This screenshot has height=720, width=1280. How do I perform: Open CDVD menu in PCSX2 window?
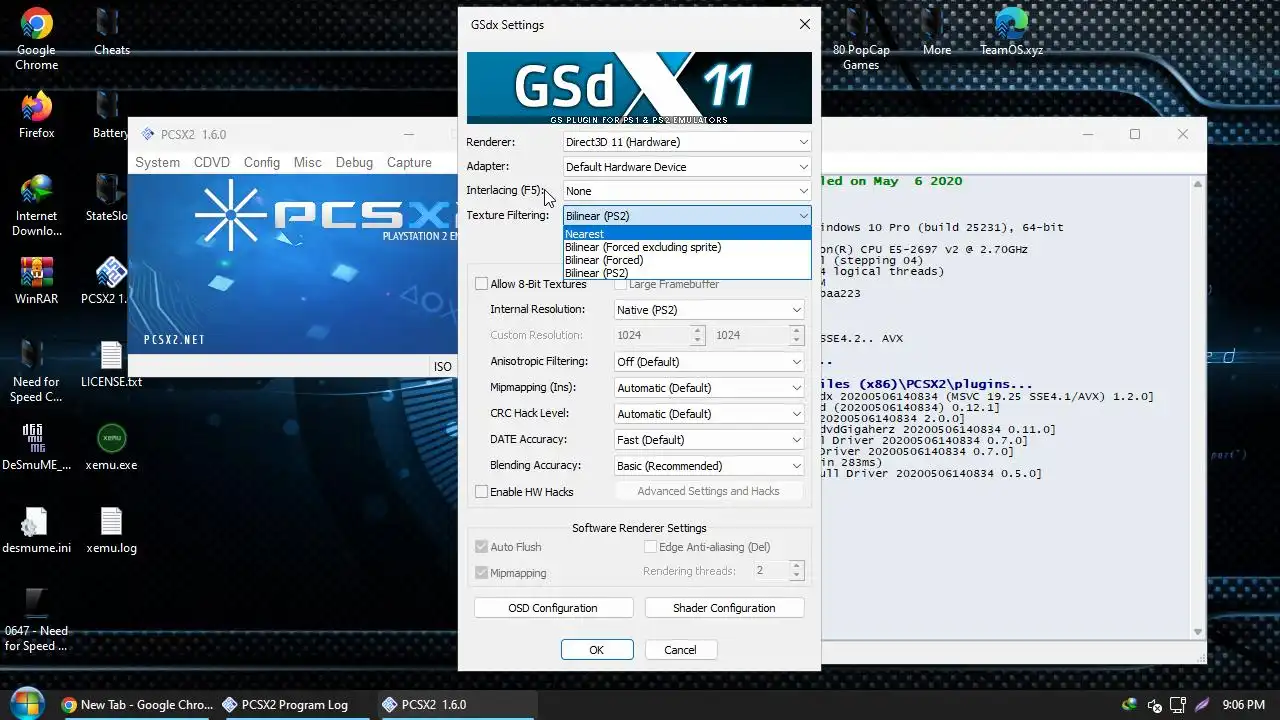211,162
